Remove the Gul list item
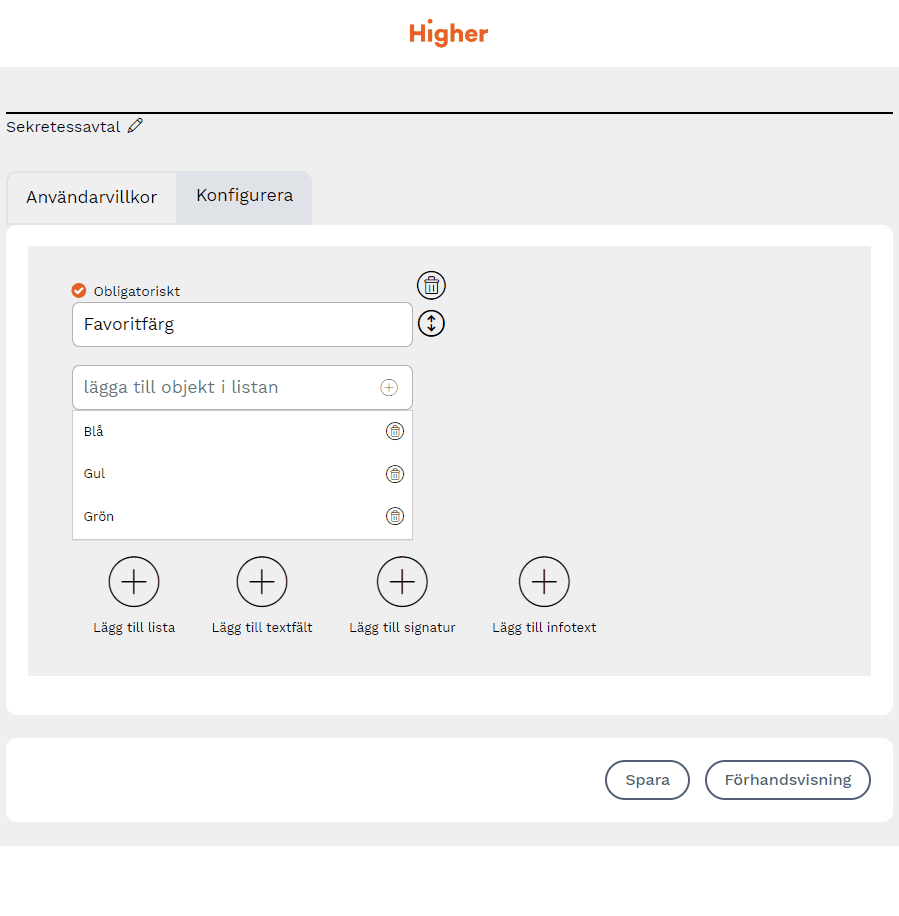 click(395, 474)
